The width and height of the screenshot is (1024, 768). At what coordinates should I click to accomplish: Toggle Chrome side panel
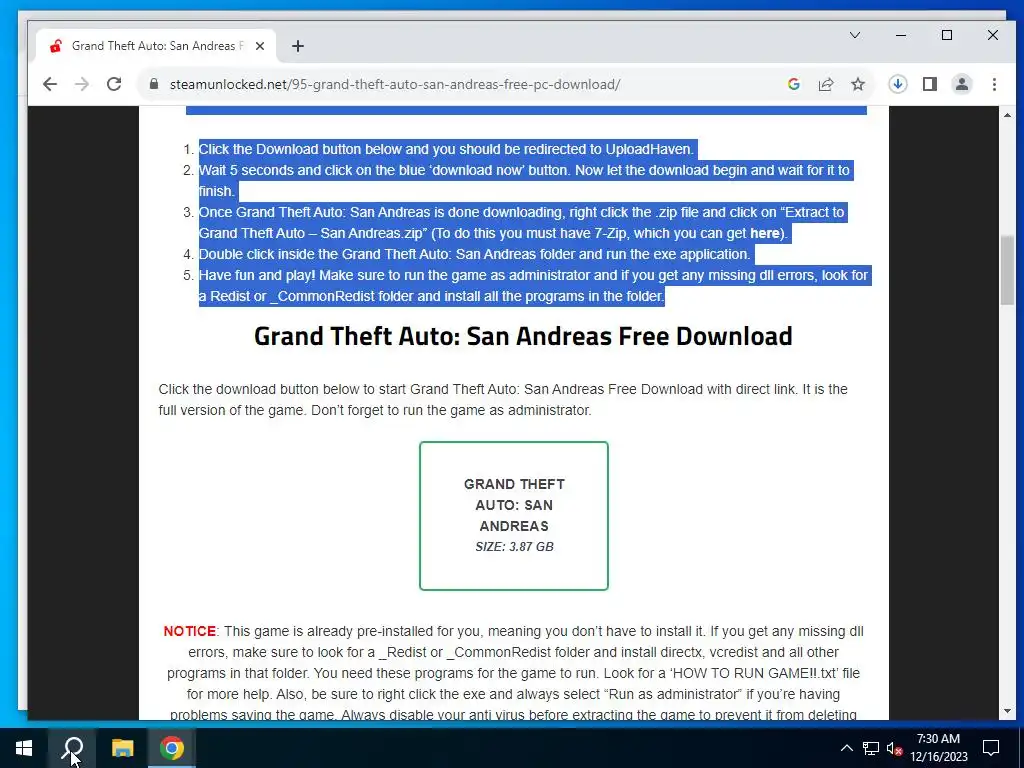[929, 84]
